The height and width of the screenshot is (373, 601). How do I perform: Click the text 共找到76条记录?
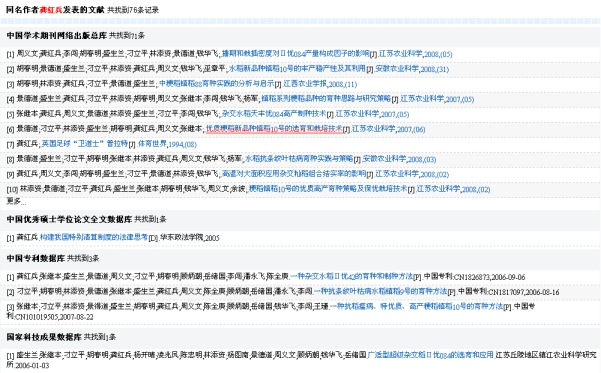coord(133,10)
